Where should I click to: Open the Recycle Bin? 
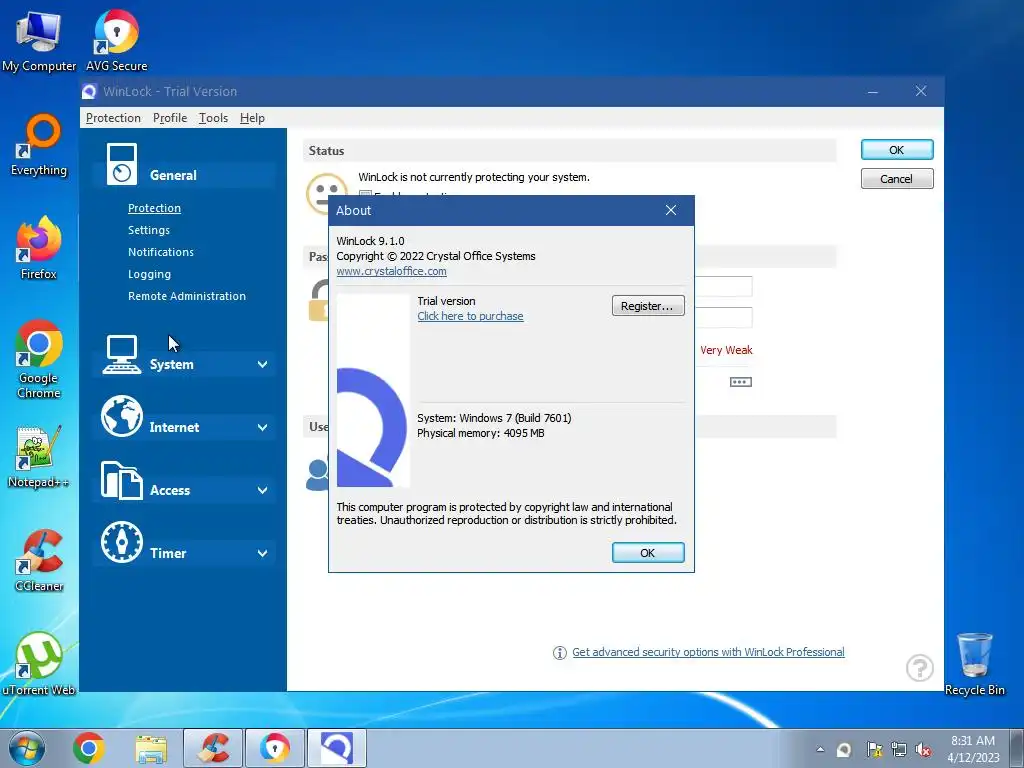(974, 664)
